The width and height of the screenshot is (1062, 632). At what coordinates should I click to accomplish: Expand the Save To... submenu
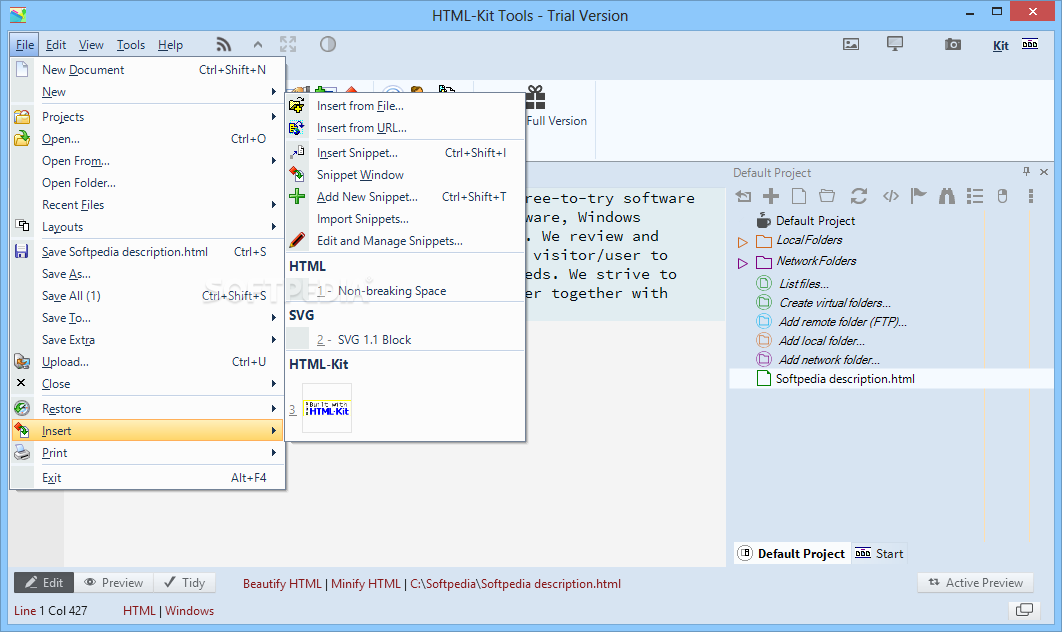pos(148,318)
